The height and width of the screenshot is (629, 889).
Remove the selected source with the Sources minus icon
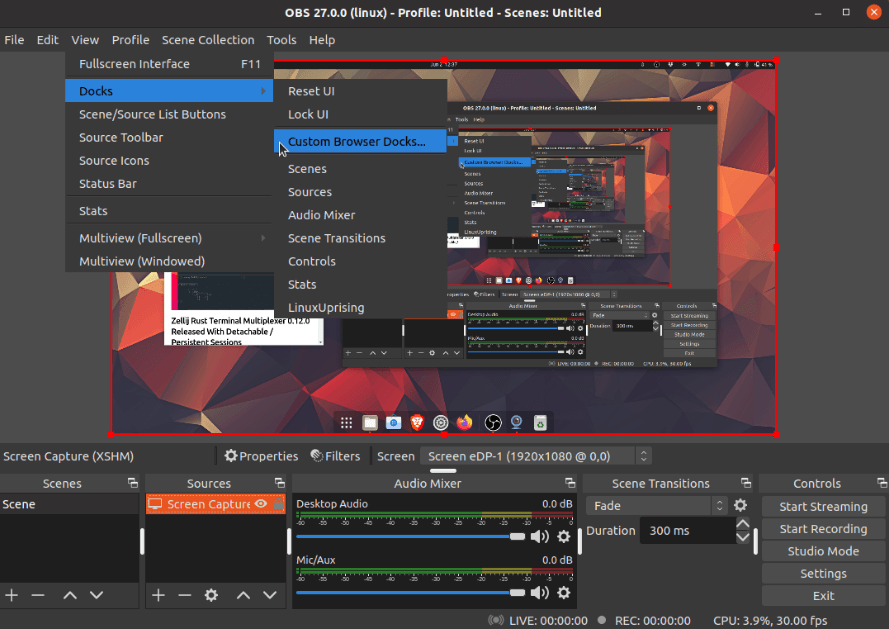point(185,595)
